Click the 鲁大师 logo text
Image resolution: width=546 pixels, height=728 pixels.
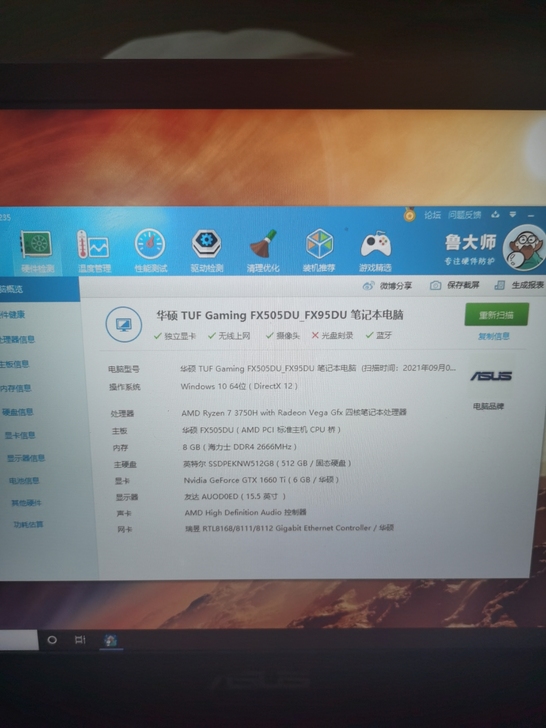click(470, 242)
